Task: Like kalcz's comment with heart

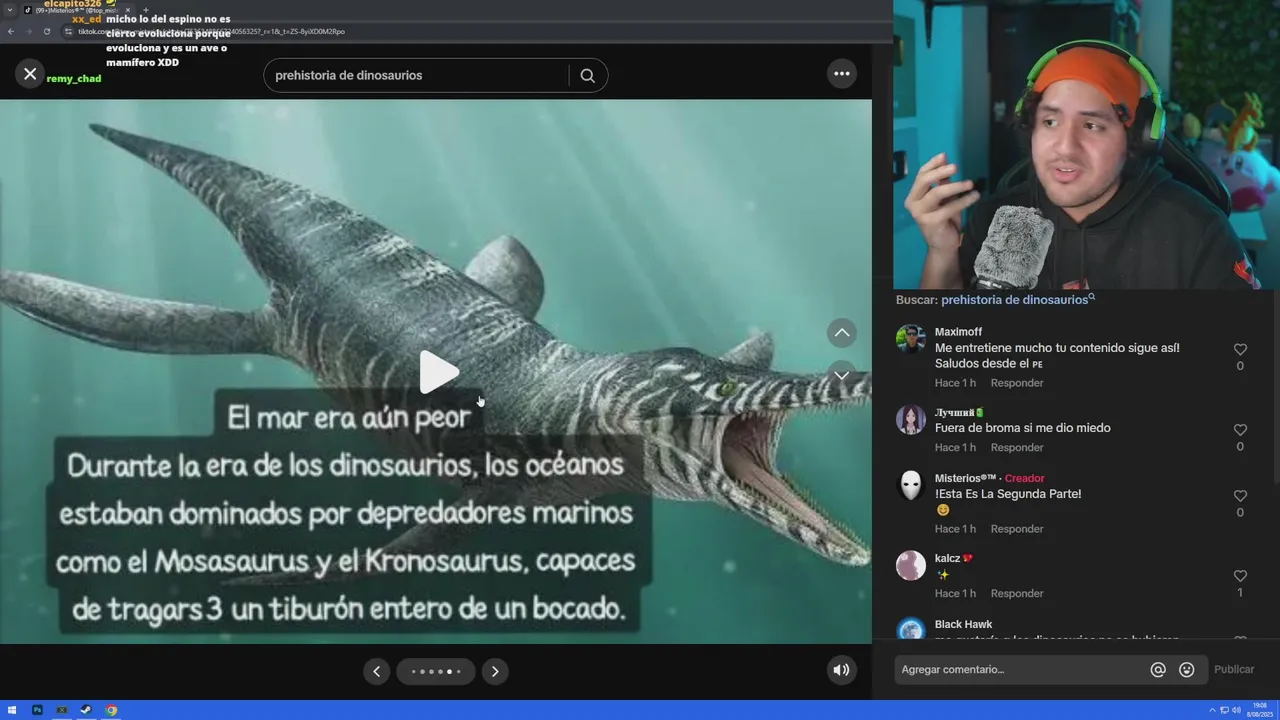Action: coord(1240,576)
